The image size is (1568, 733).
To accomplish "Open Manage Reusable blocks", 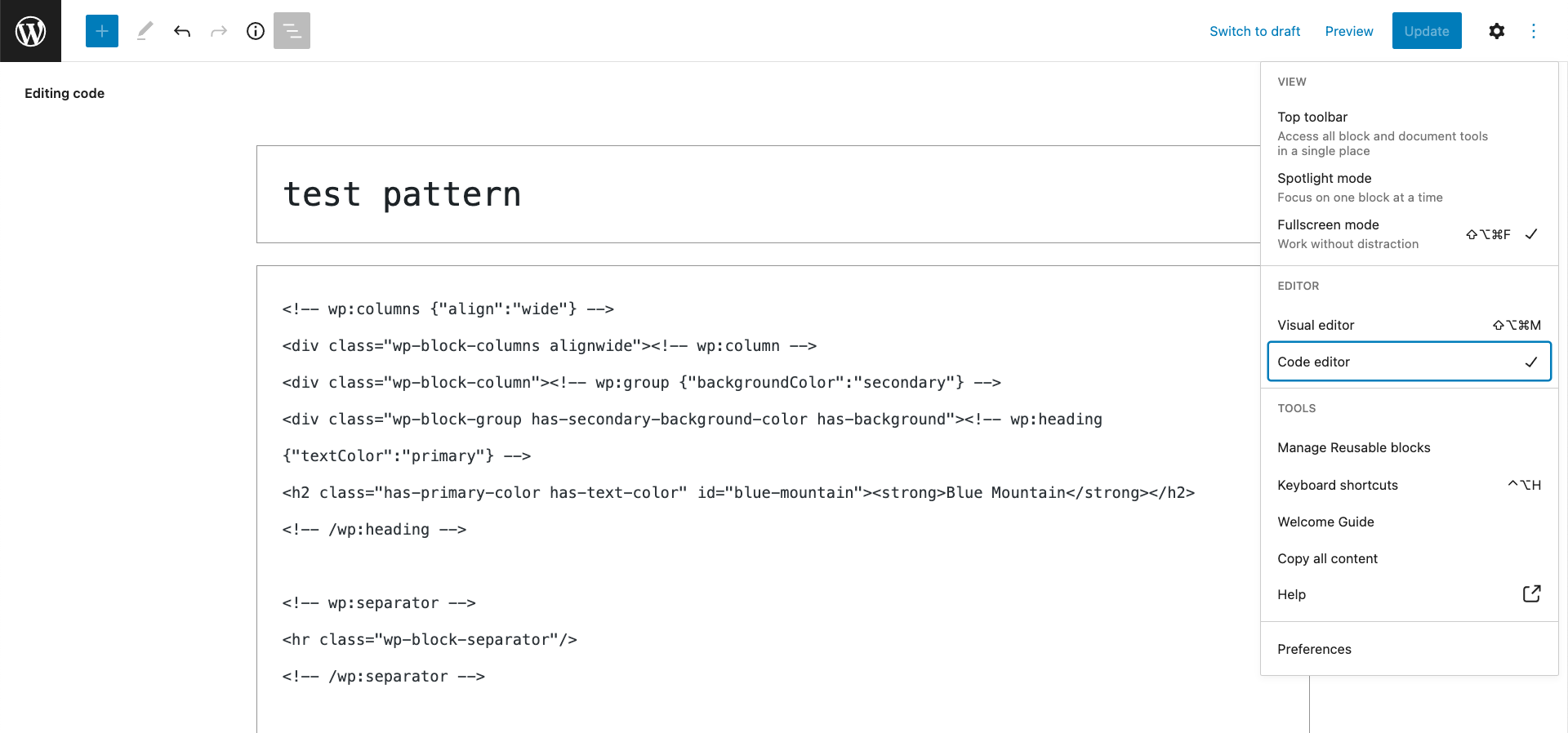I will [1409, 447].
